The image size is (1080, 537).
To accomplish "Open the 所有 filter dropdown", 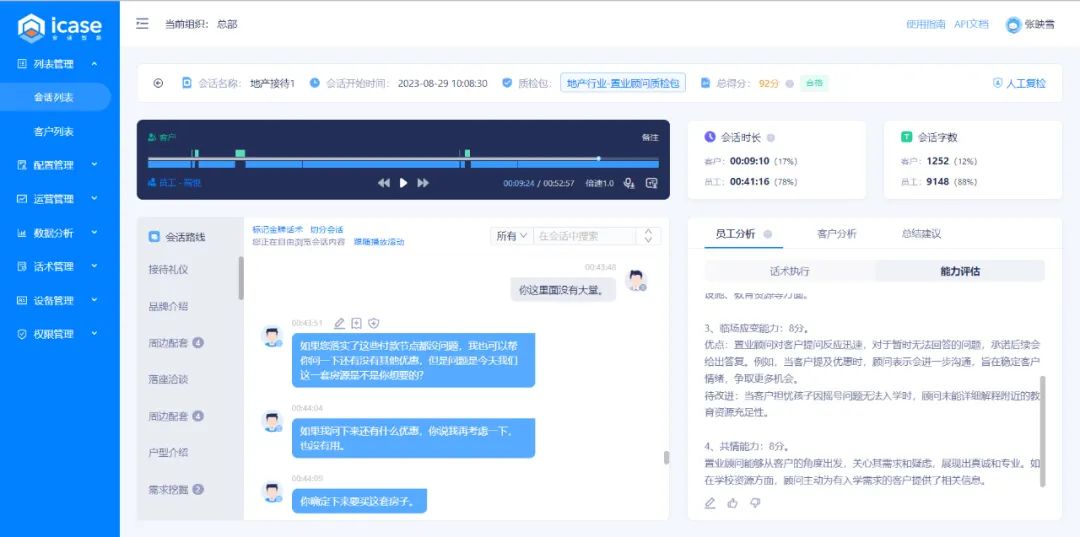I will [x=511, y=236].
